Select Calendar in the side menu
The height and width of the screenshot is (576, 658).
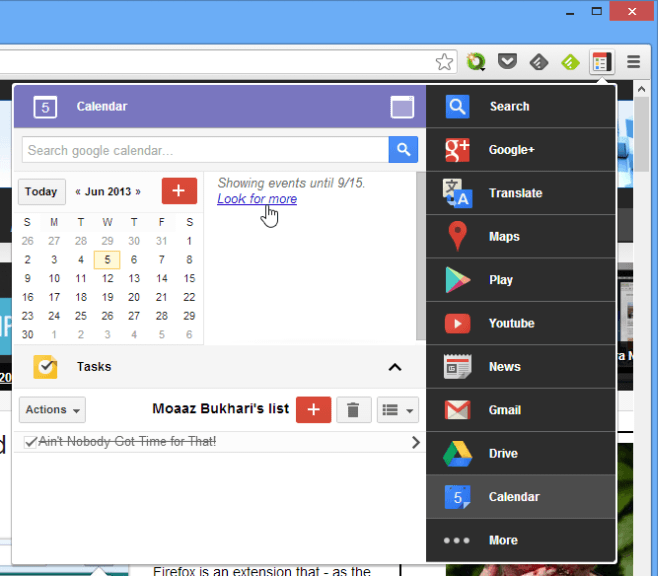coord(521,497)
